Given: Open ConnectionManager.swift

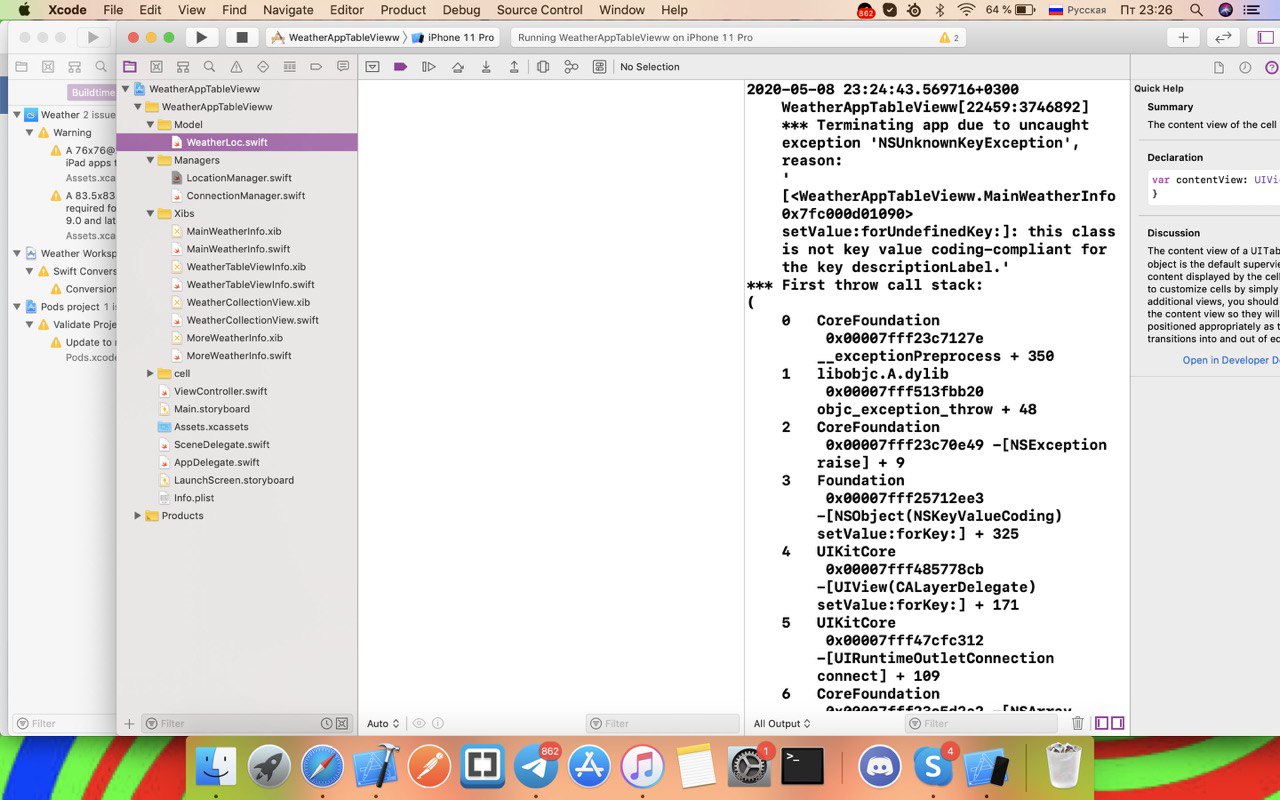Looking at the screenshot, I should coord(245,196).
